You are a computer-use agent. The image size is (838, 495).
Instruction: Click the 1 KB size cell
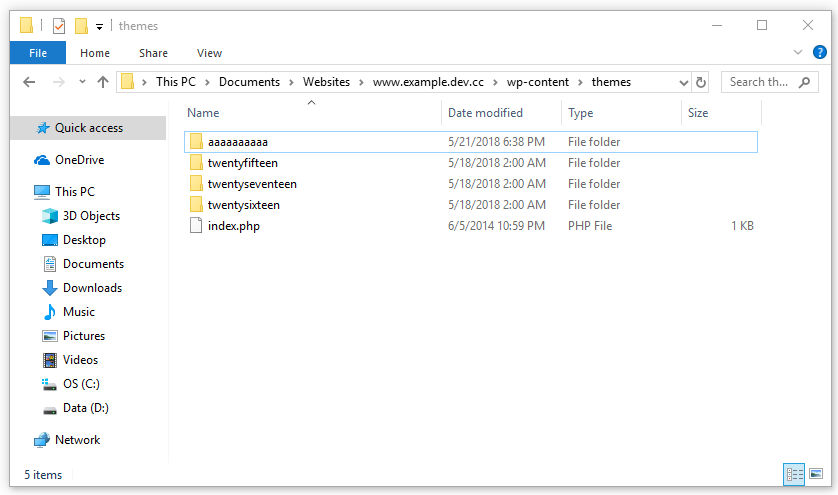click(x=742, y=226)
